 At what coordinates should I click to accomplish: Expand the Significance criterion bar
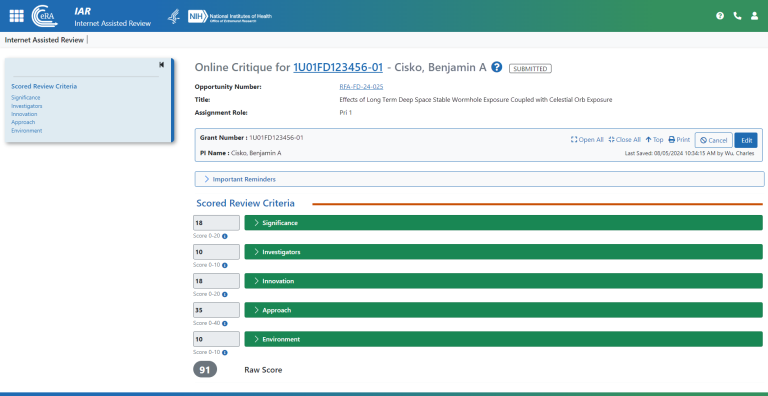click(x=504, y=223)
